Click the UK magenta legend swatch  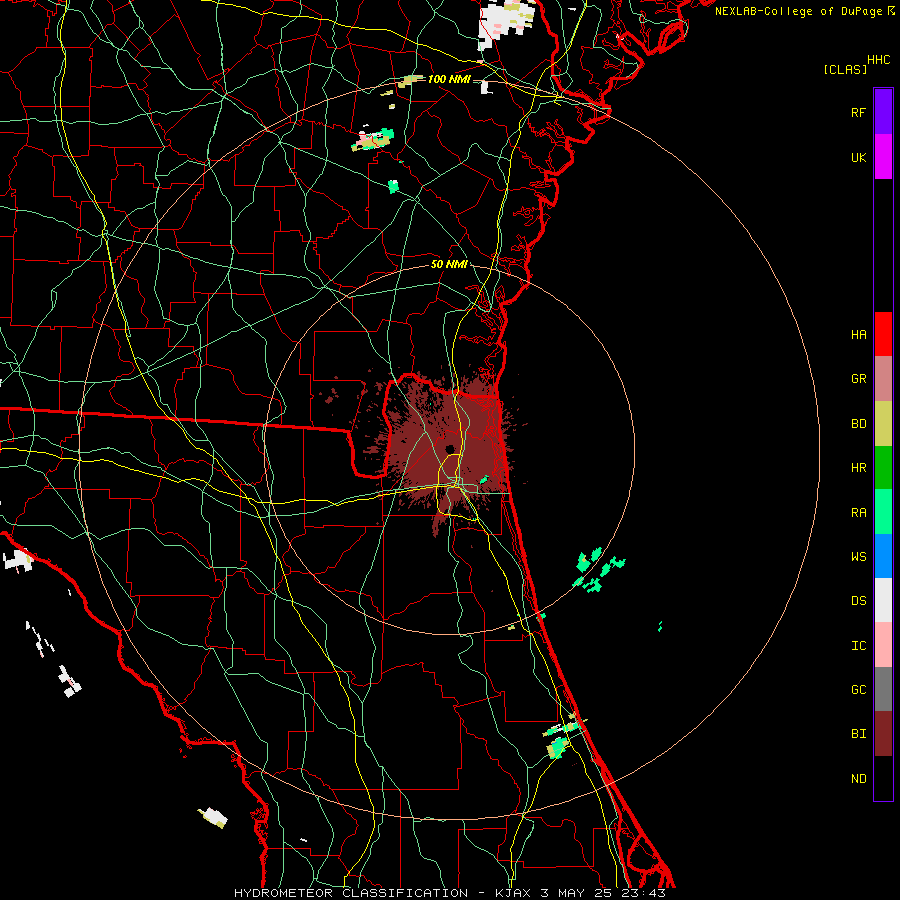[883, 157]
